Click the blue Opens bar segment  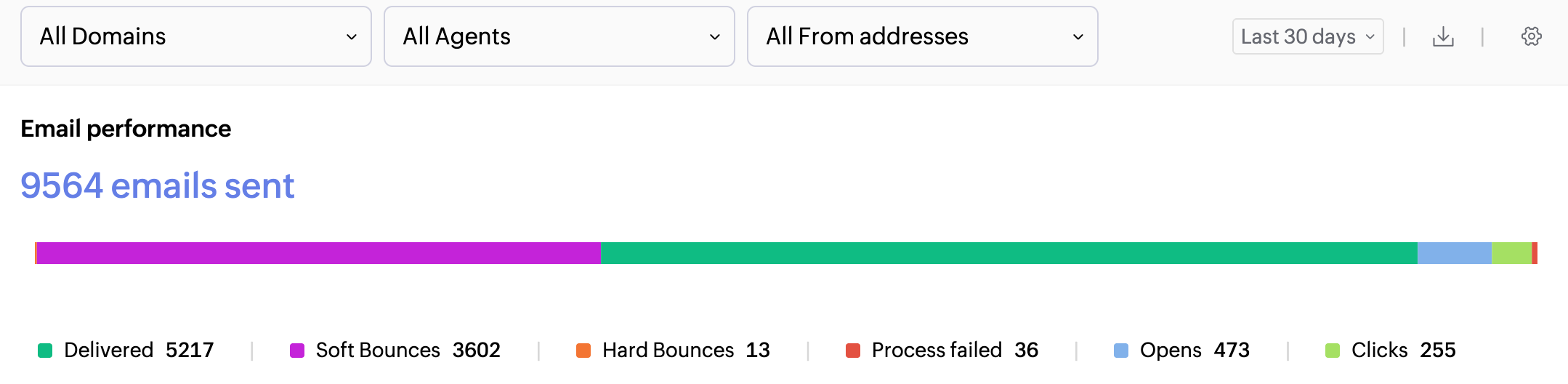click(x=1455, y=253)
